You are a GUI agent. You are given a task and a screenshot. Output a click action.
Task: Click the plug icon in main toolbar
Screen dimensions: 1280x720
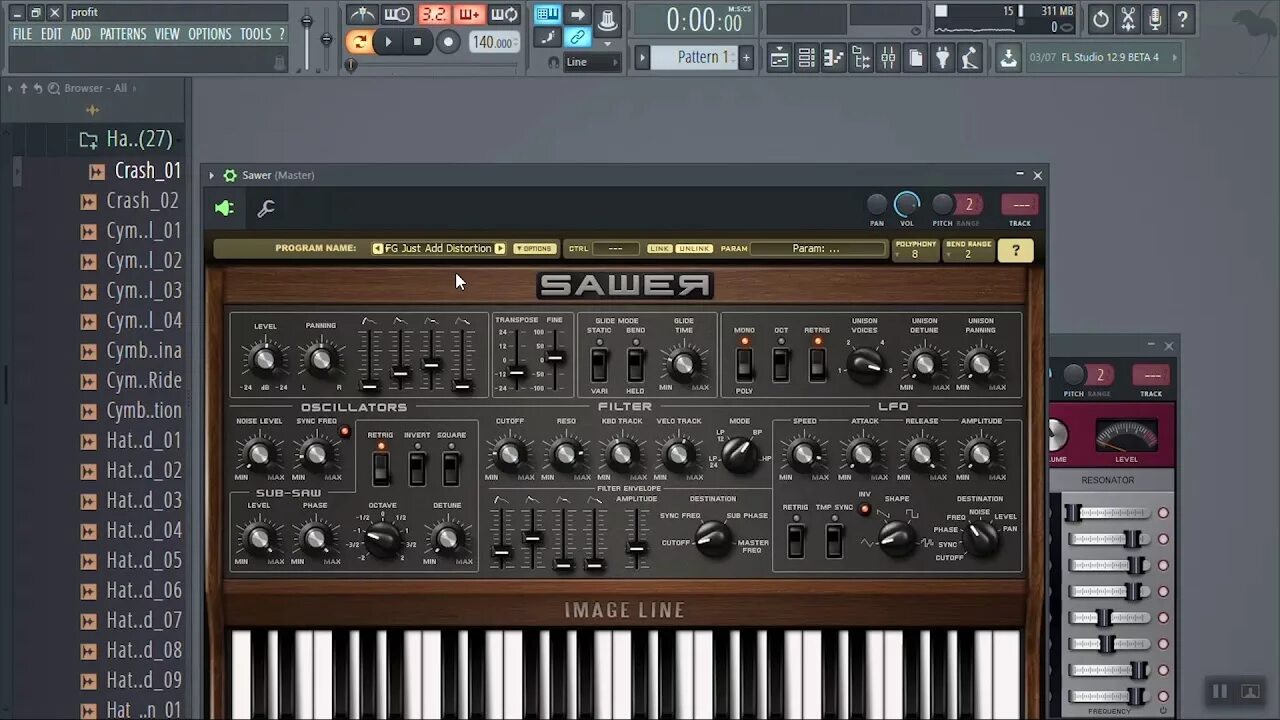(x=942, y=58)
